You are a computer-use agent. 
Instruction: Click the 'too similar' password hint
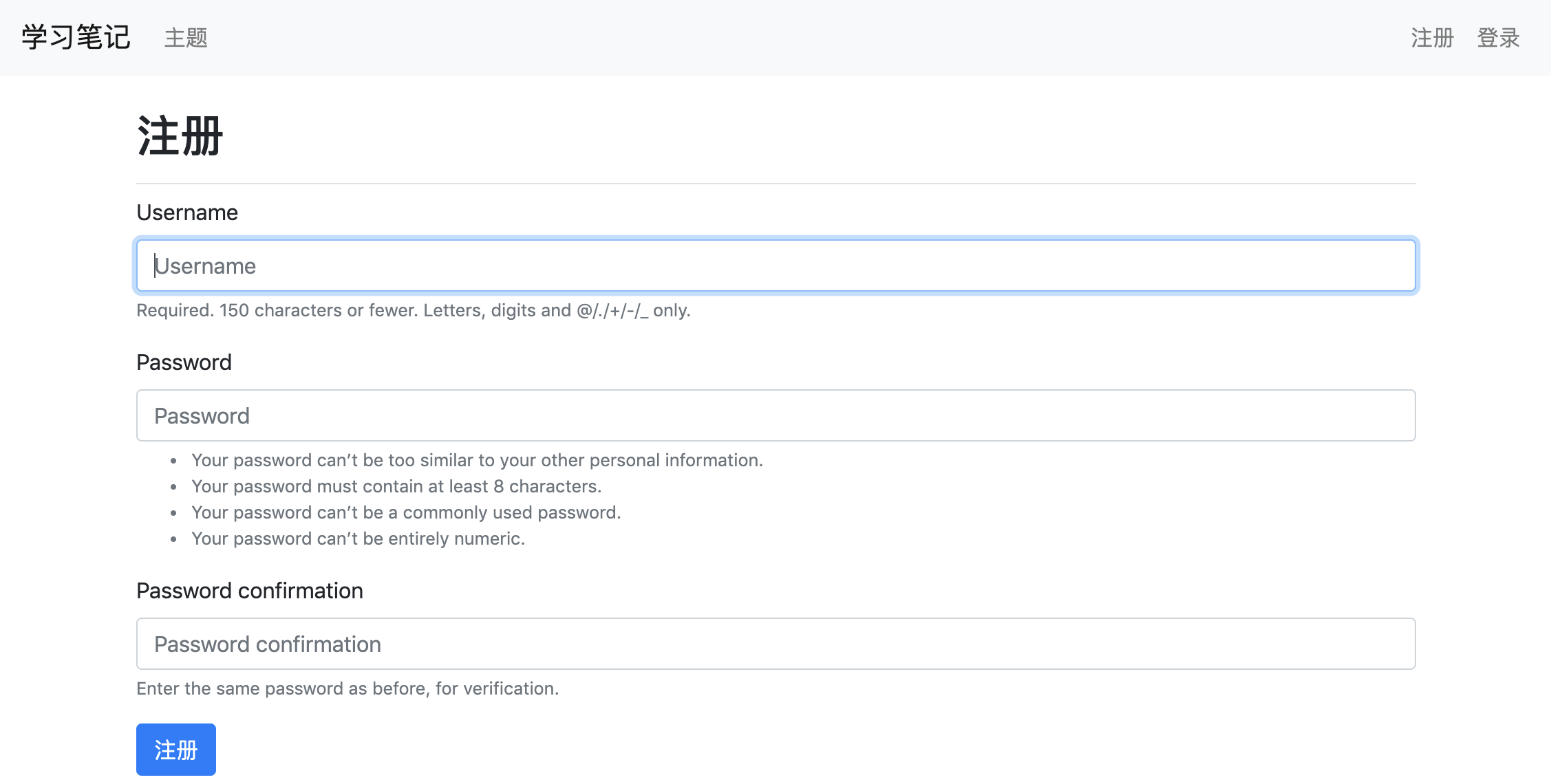click(477, 460)
